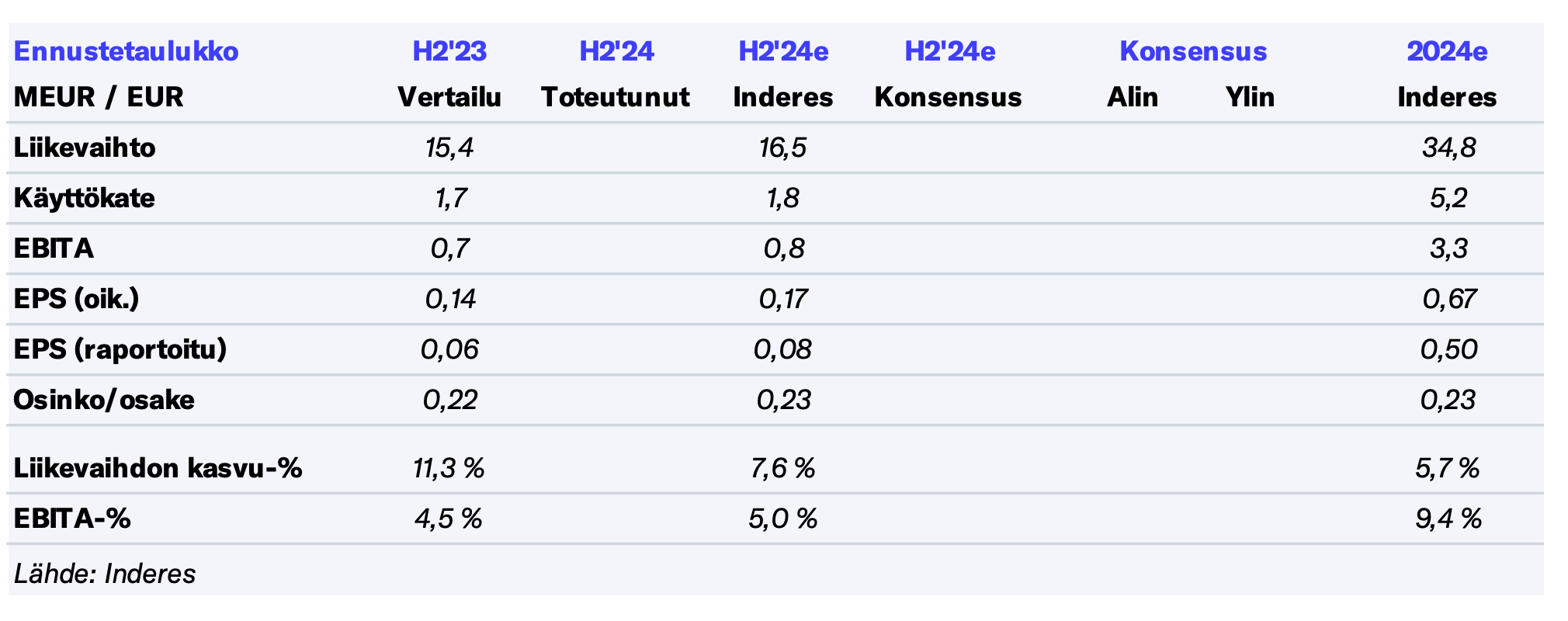Click the Vertailu subheader
This screenshot has height=621, width=1568.
449,97
